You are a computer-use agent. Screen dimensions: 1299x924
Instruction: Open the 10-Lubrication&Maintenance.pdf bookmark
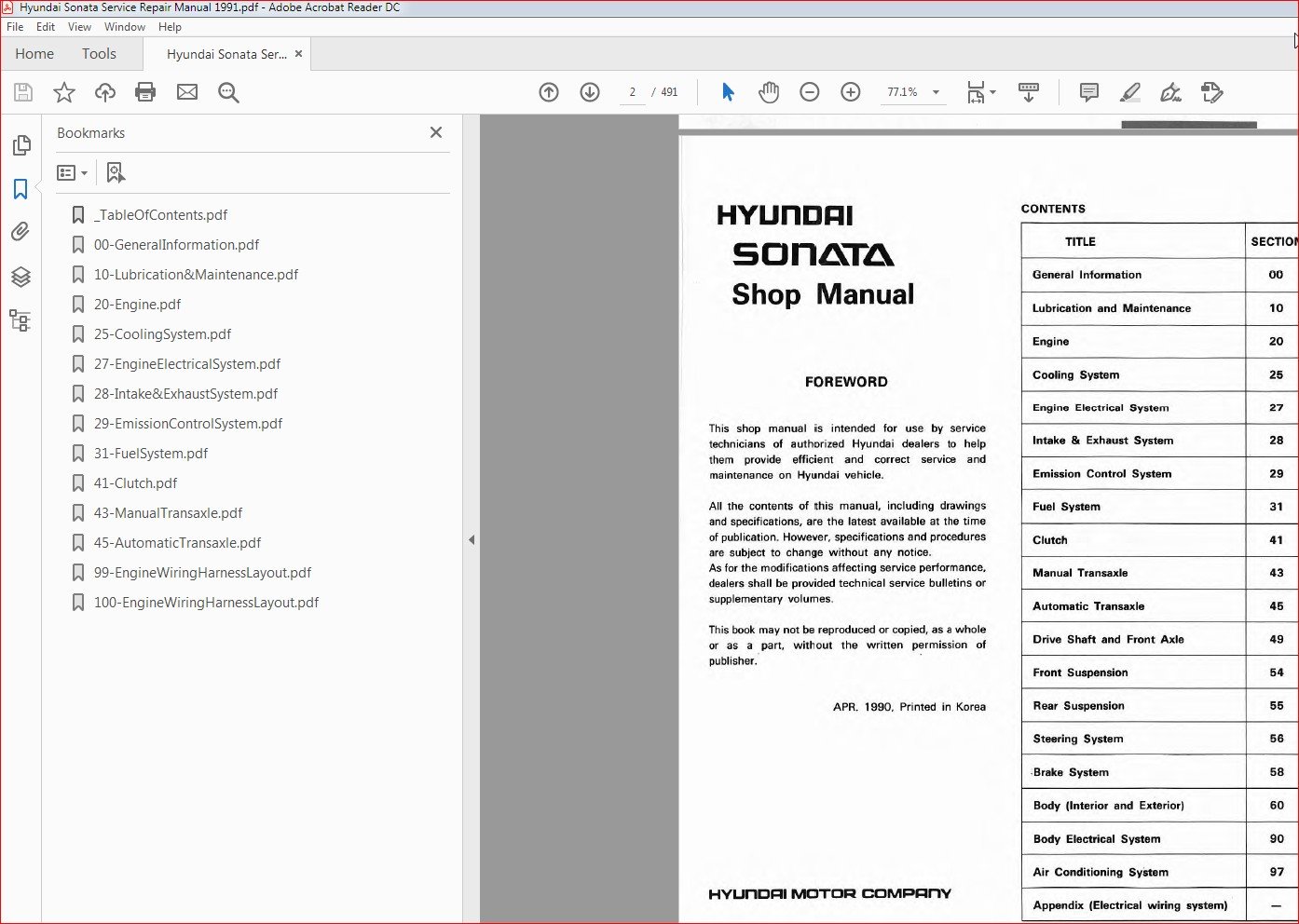point(196,275)
